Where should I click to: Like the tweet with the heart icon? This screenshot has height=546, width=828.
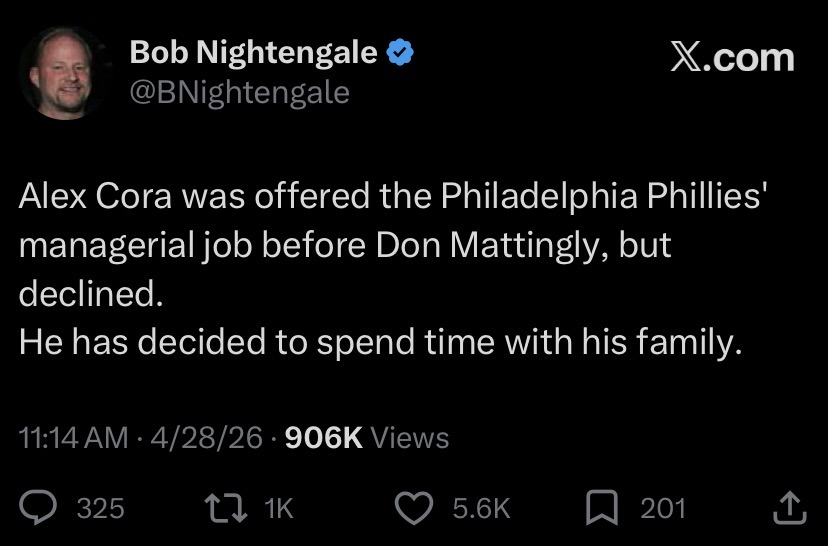pos(416,508)
